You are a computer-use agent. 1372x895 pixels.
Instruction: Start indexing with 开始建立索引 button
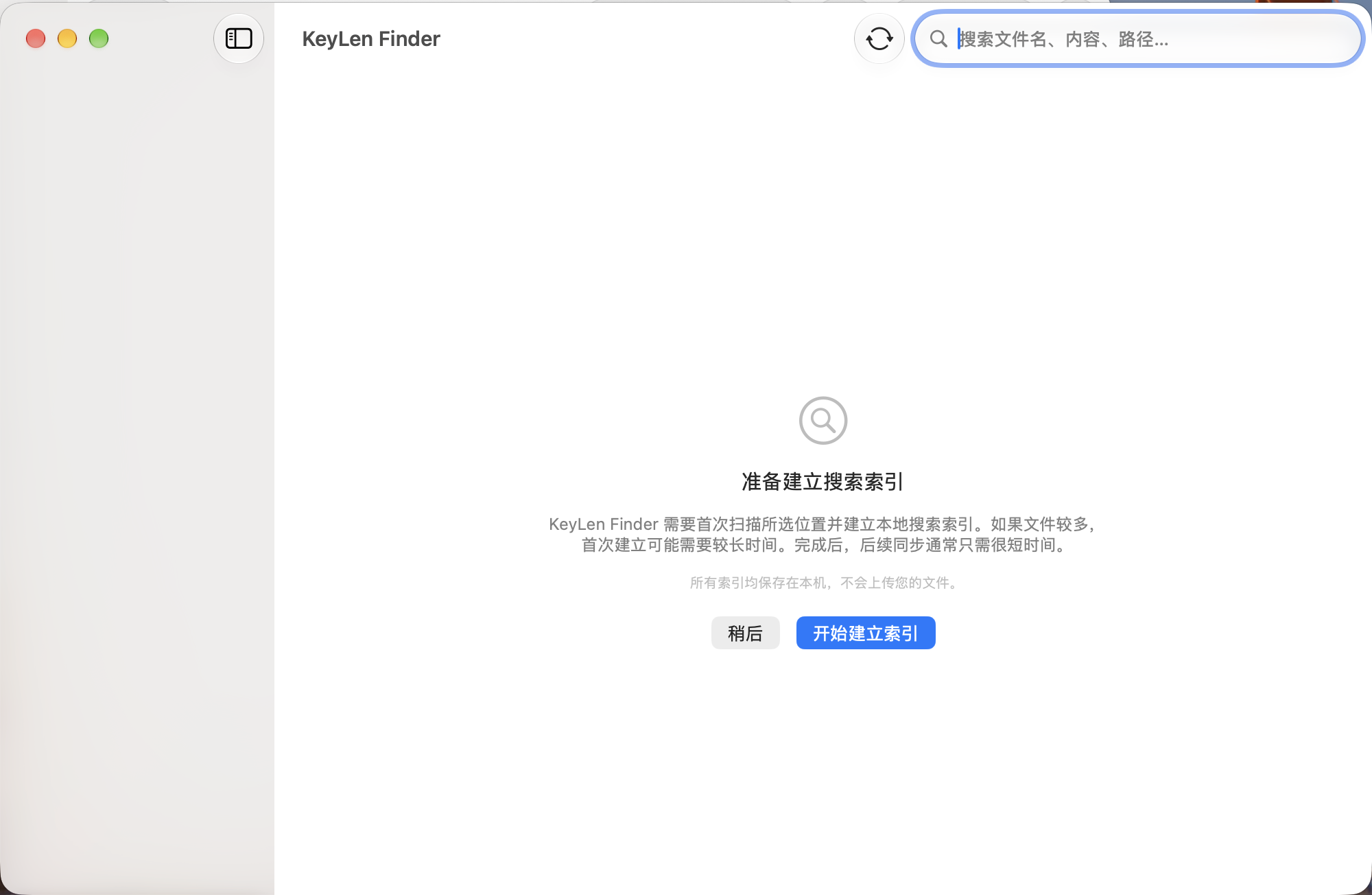866,633
